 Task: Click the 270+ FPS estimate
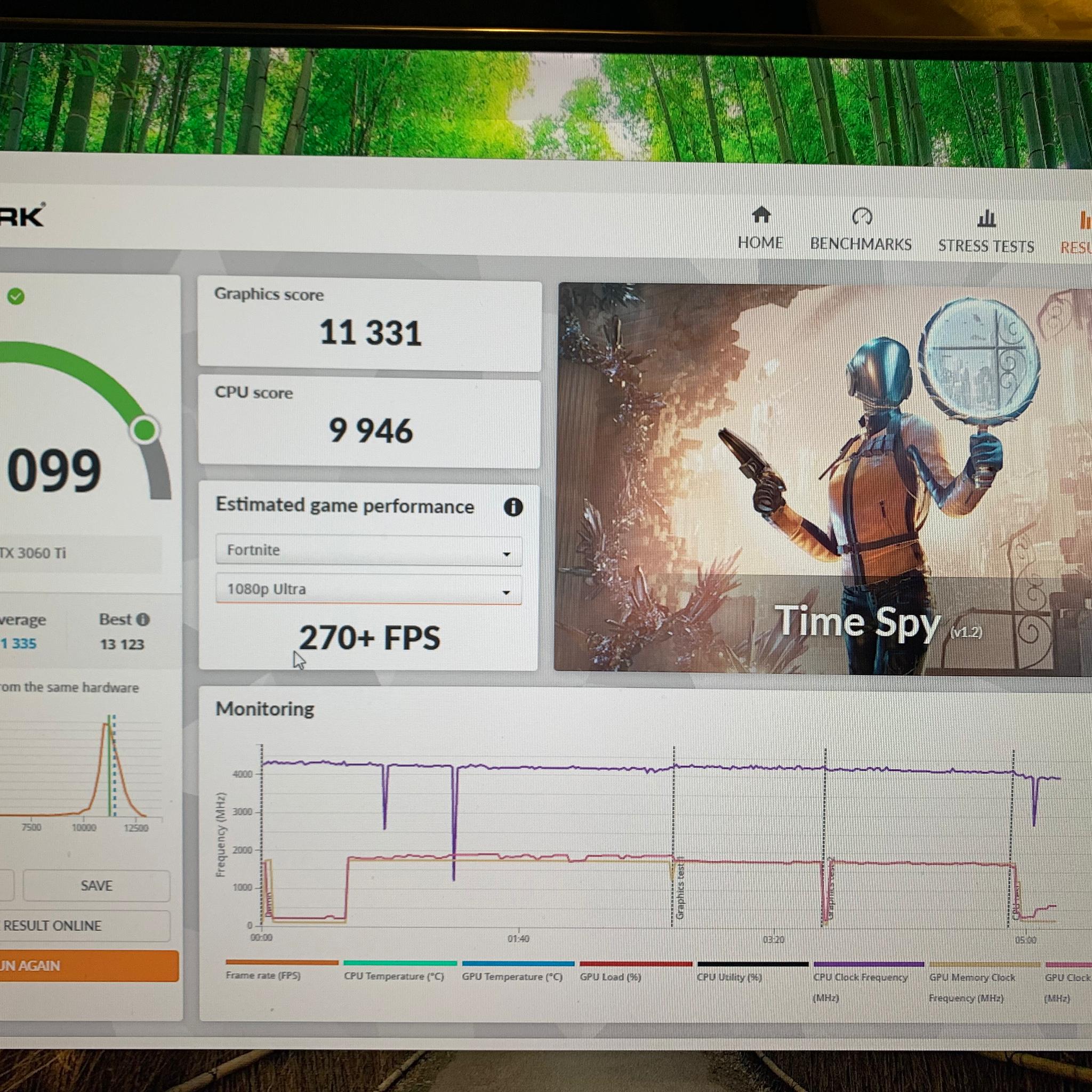[369, 638]
